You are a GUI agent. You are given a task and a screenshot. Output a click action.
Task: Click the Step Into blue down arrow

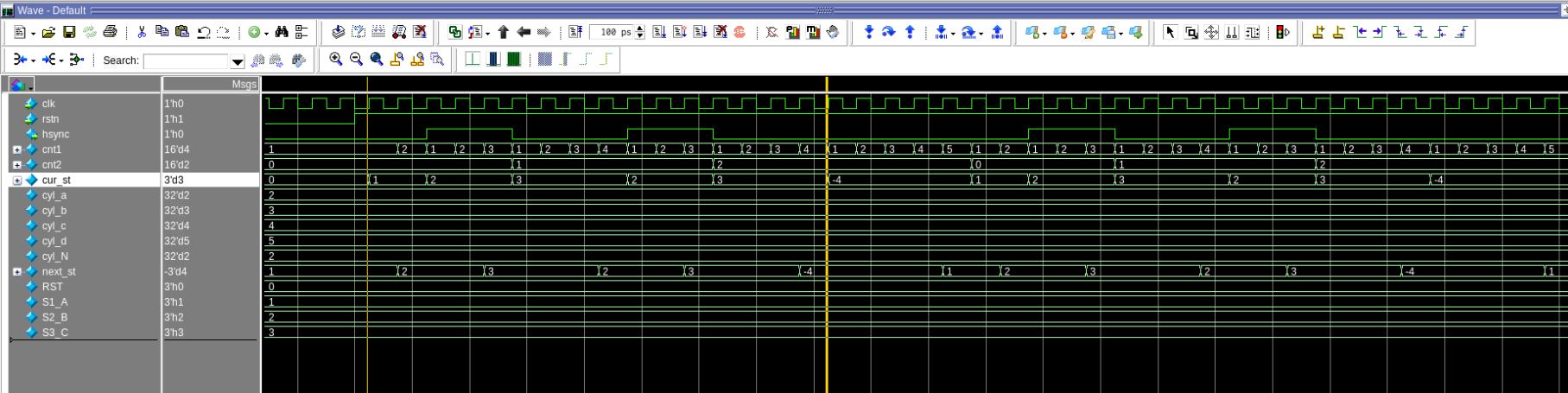(868, 32)
